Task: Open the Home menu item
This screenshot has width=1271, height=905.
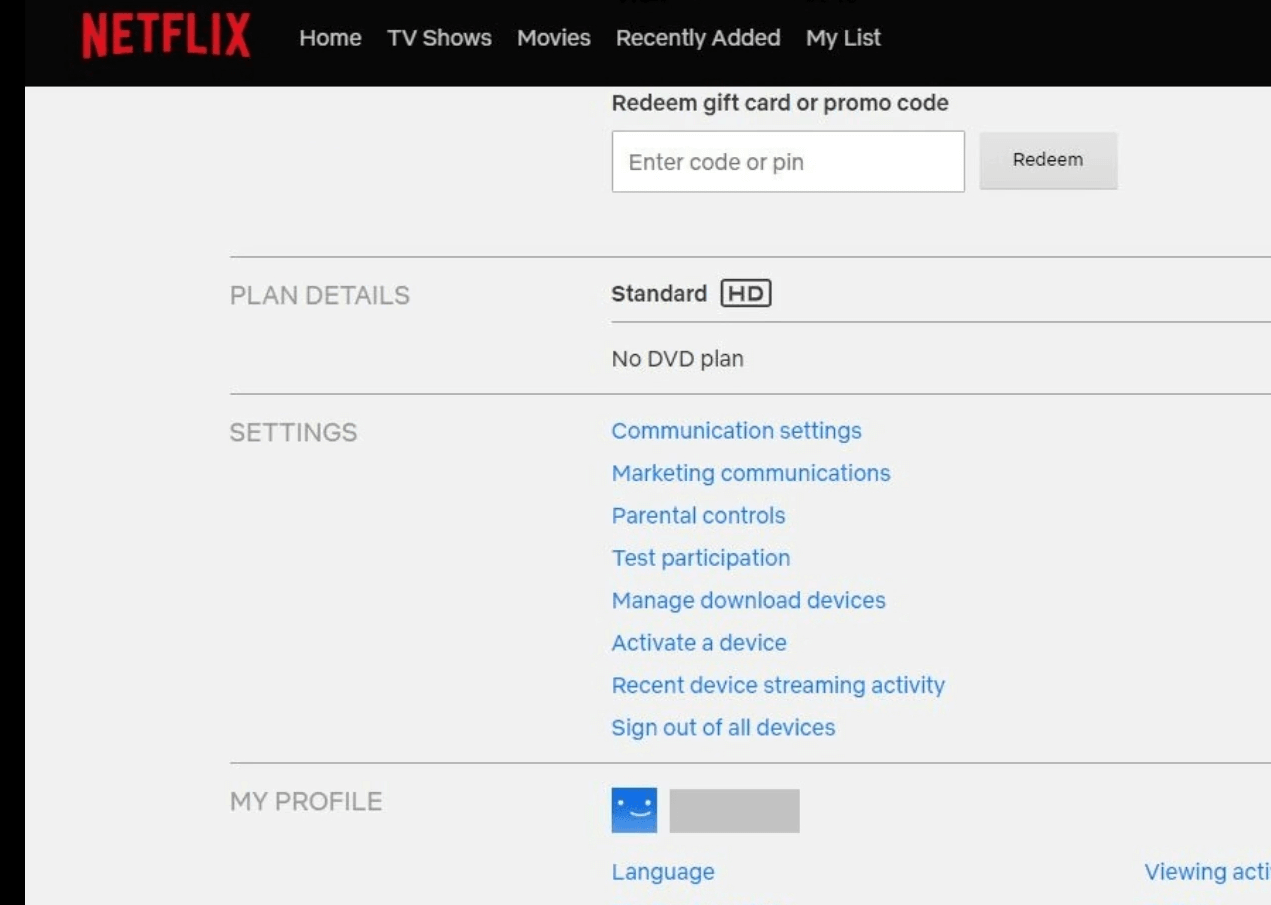Action: coord(330,38)
